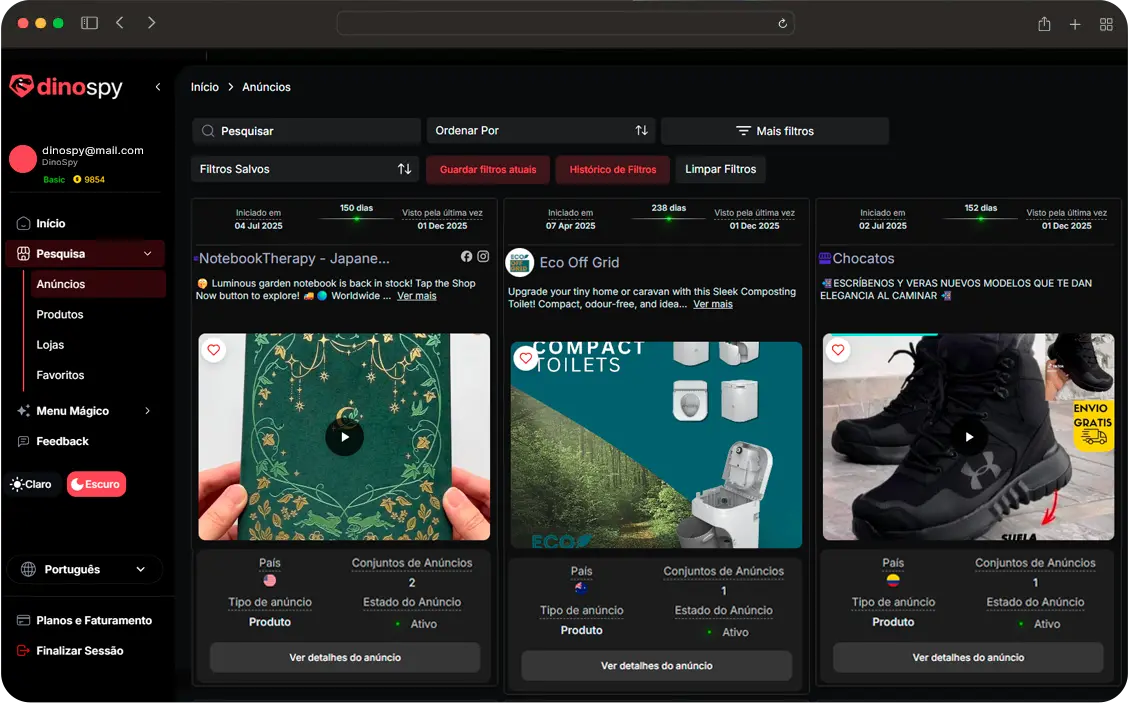Switch to Claro light theme

tap(31, 484)
